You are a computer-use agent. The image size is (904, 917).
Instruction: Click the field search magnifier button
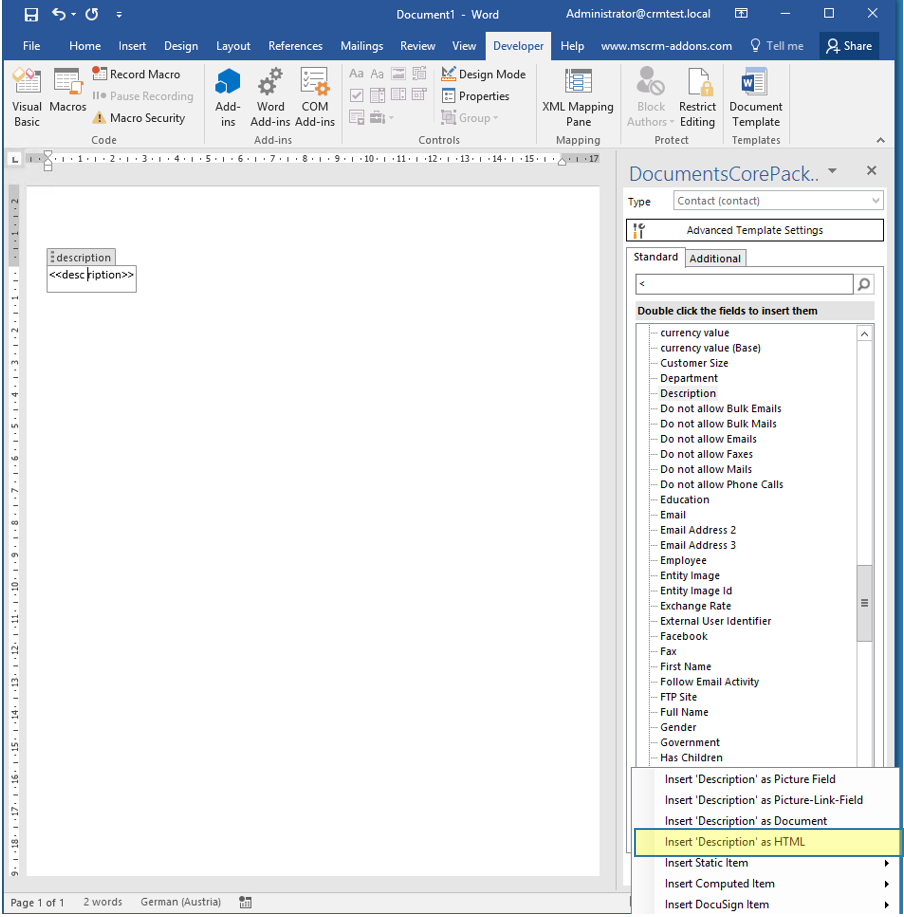click(x=864, y=284)
